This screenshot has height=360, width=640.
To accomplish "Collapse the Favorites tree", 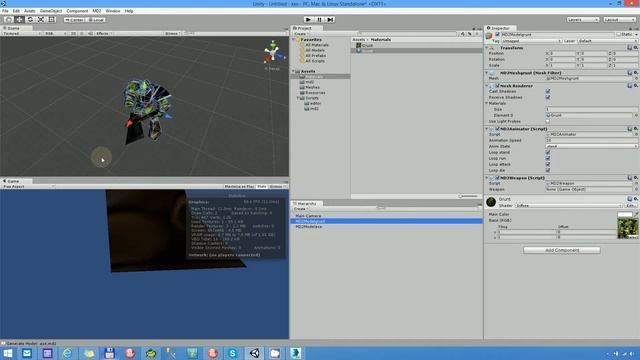I will pos(293,40).
